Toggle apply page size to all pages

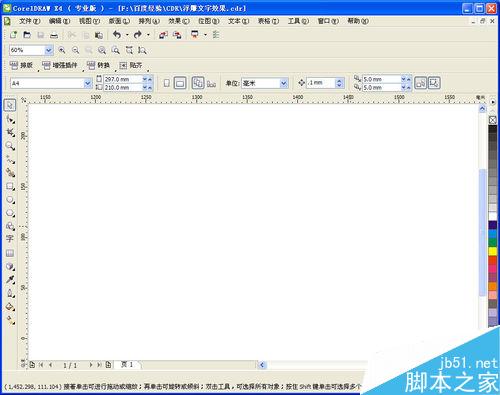coord(198,83)
